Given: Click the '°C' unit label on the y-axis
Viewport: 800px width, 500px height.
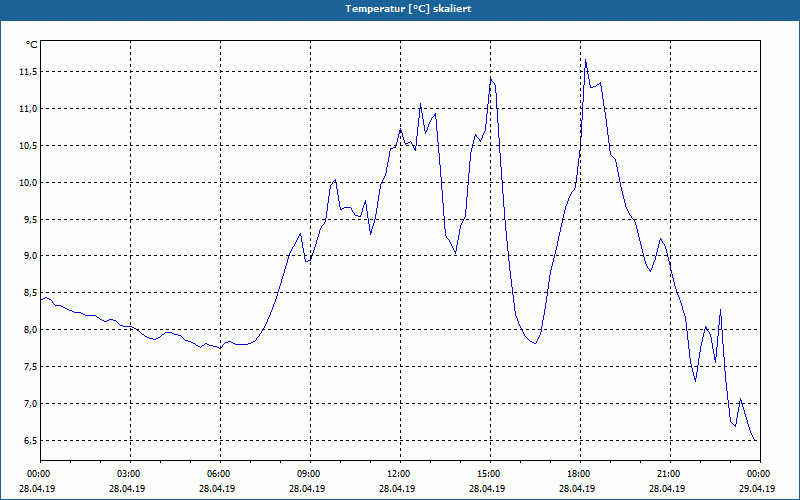Looking at the screenshot, I should (32, 45).
